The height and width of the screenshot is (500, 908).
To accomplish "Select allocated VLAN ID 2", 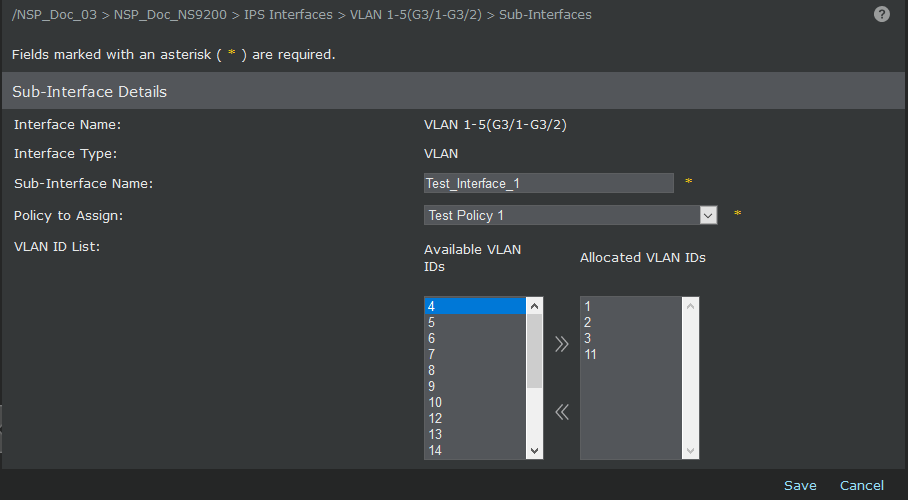I will [631, 322].
